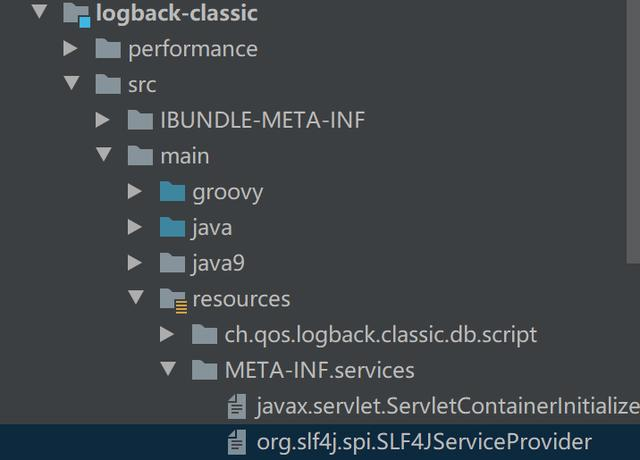Collapse the main folder arrow
The width and height of the screenshot is (640, 460).
(104, 154)
